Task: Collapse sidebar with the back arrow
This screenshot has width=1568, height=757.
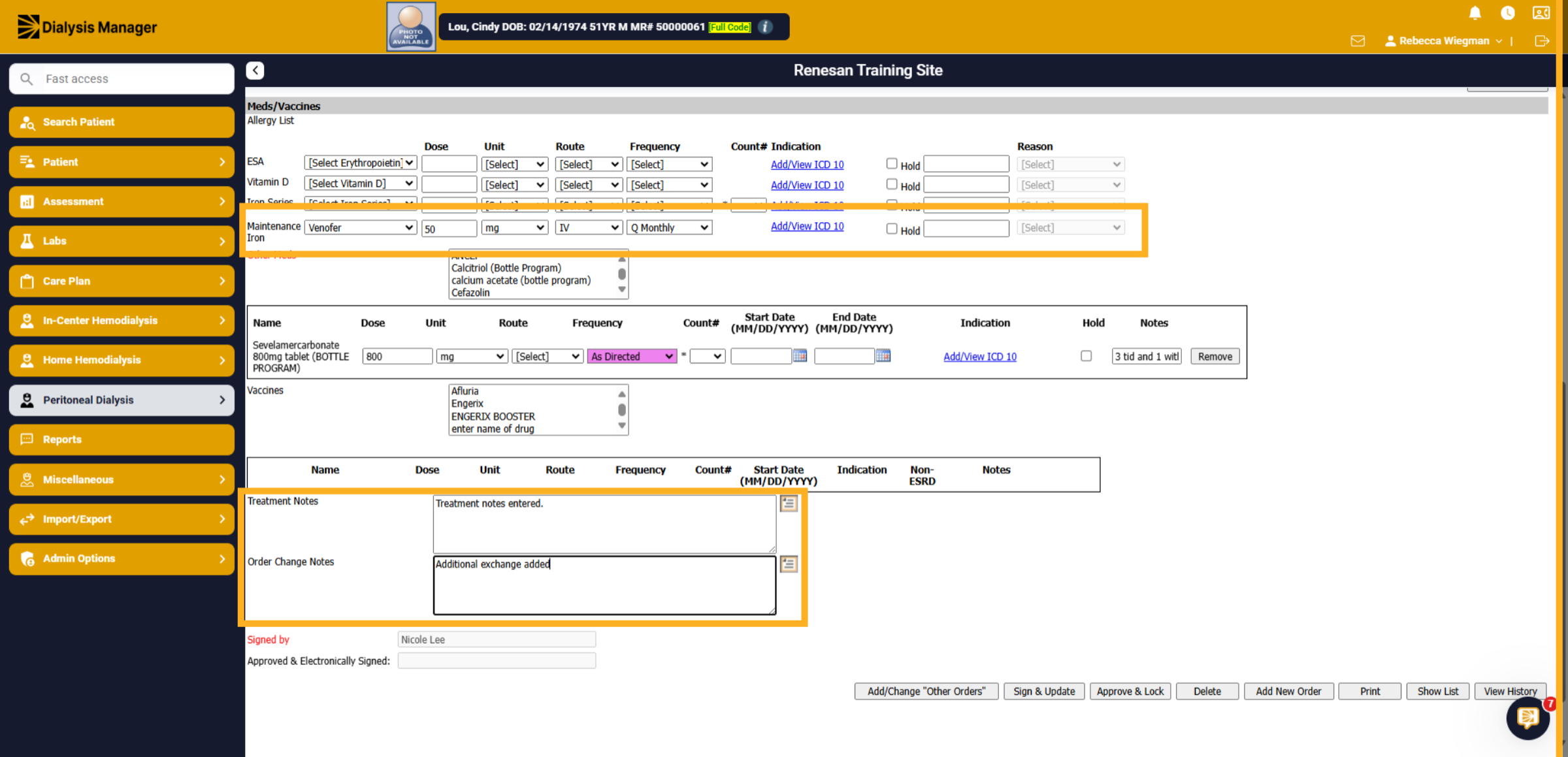Action: click(255, 70)
